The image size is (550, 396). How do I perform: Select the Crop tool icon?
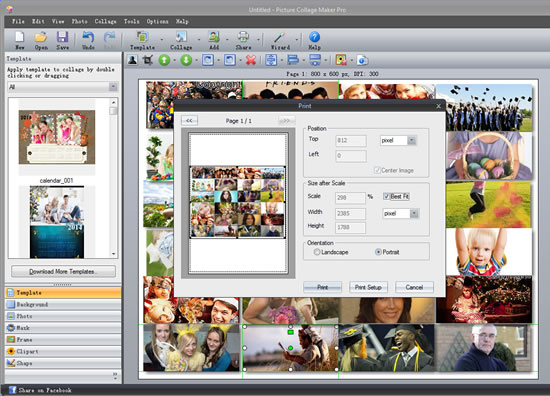coord(148,60)
